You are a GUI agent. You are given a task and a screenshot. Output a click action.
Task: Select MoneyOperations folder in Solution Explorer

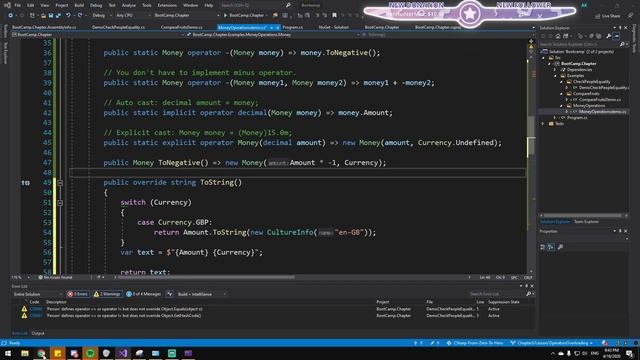(x=589, y=106)
